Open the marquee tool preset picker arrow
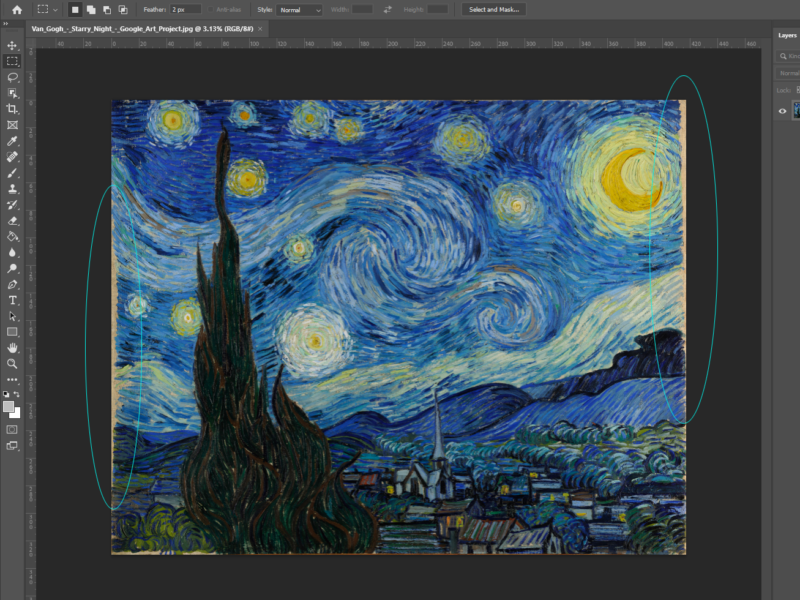 pyautogui.click(x=56, y=10)
